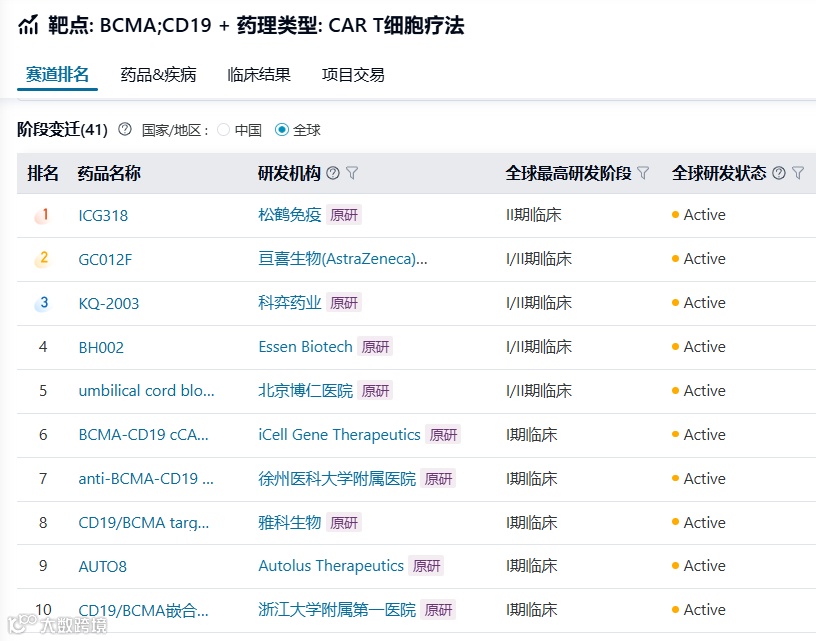Click the rank 3 medal badge
The image size is (816, 641).
[x=43, y=303]
